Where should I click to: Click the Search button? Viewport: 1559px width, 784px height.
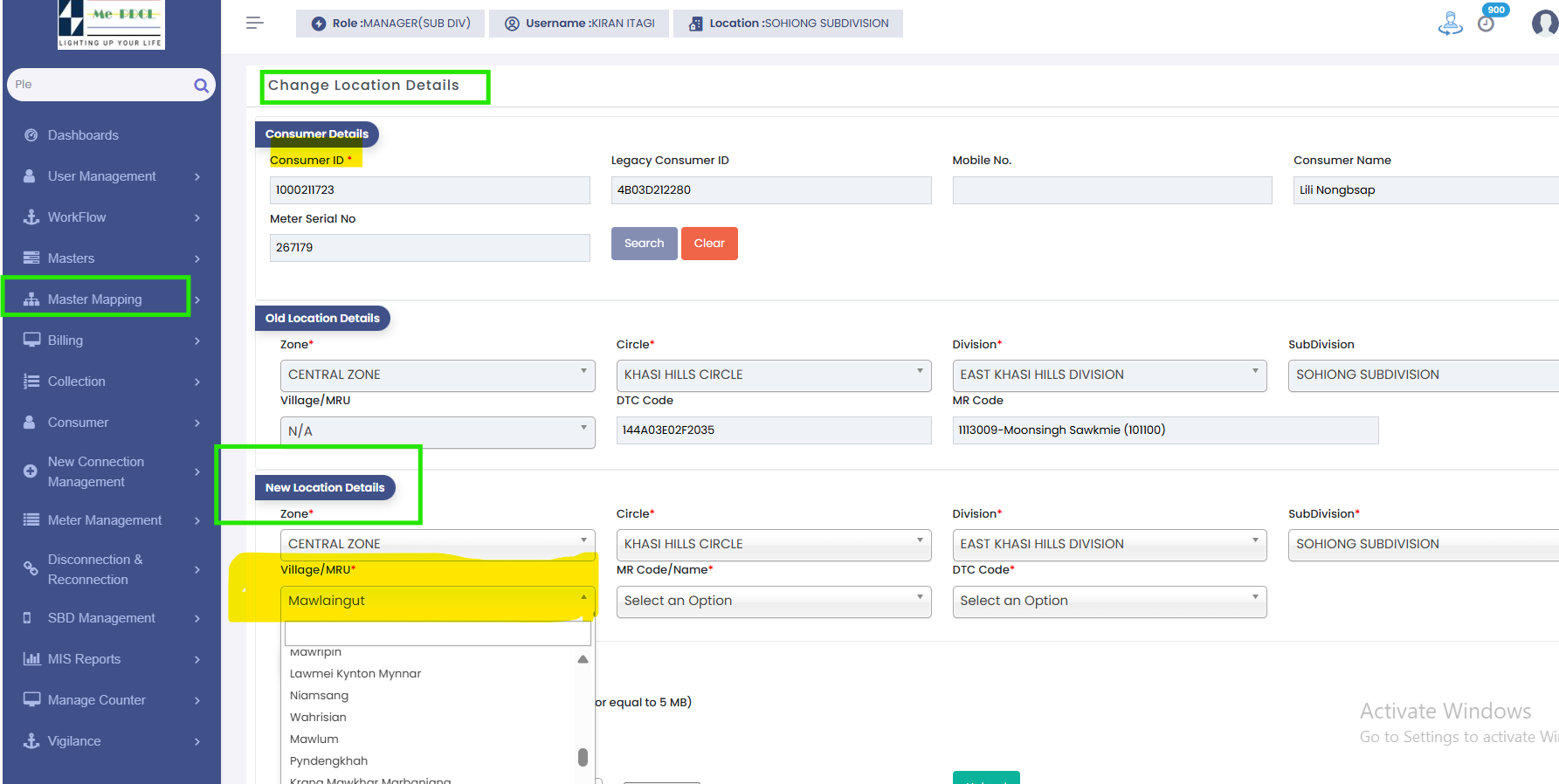[645, 244]
